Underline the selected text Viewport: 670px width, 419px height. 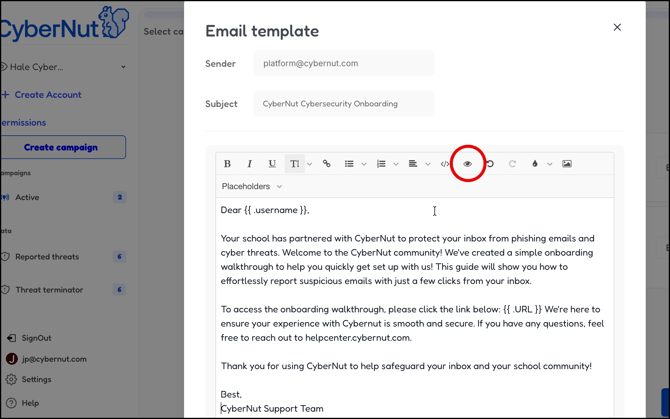(x=272, y=164)
